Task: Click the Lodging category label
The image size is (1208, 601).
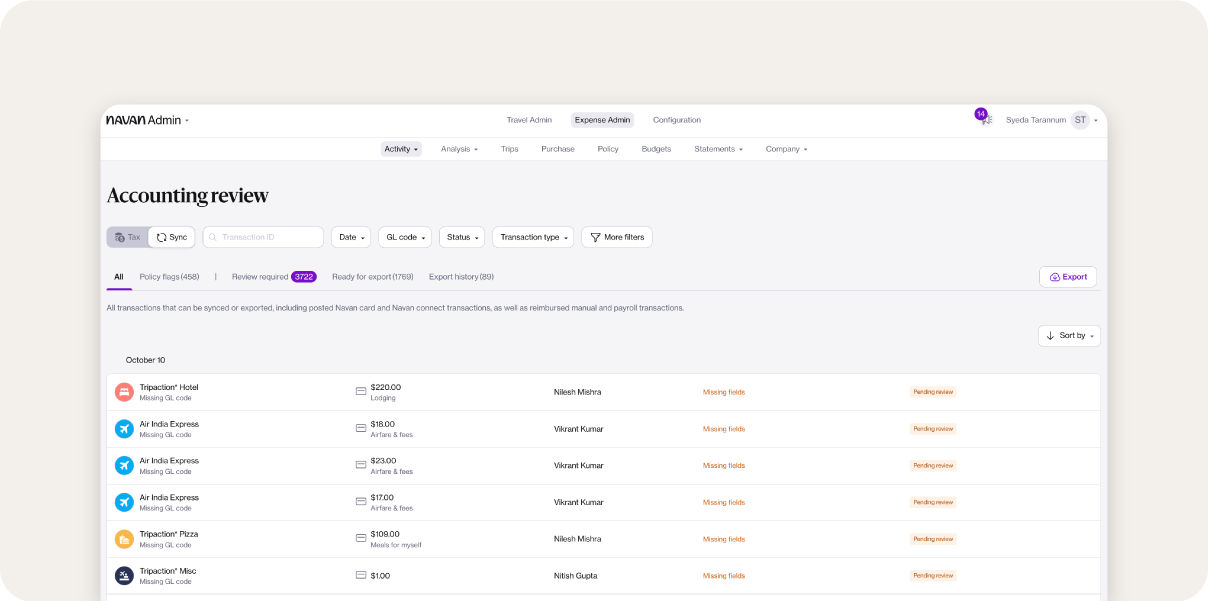Action: (x=383, y=398)
